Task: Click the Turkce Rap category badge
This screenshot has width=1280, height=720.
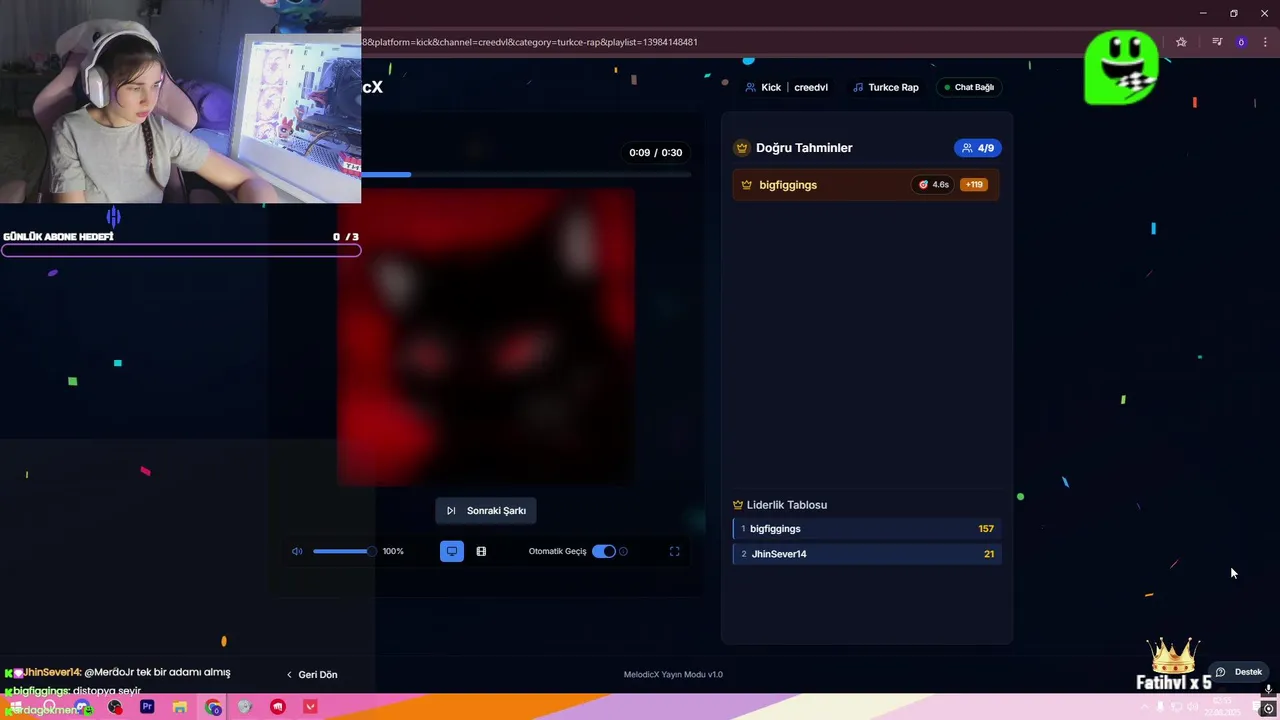Action: (885, 87)
